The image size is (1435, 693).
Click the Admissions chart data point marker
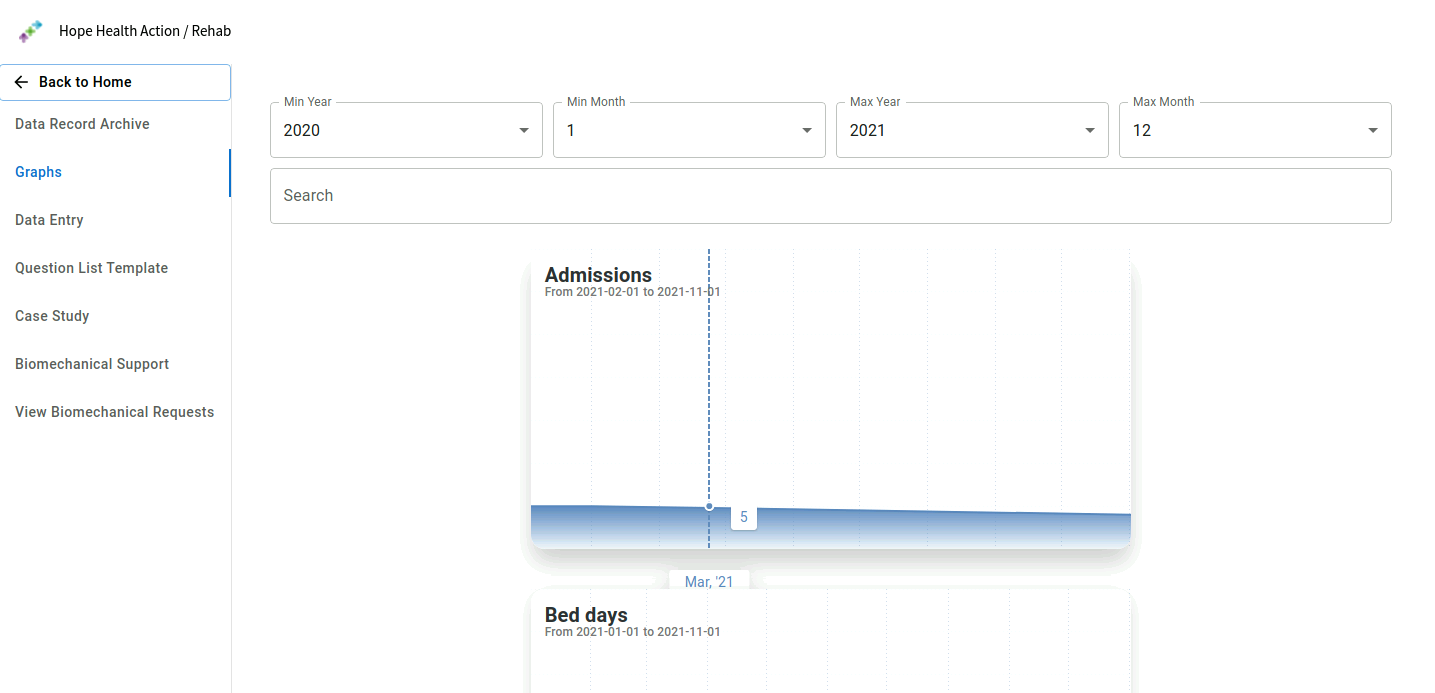[x=709, y=506]
